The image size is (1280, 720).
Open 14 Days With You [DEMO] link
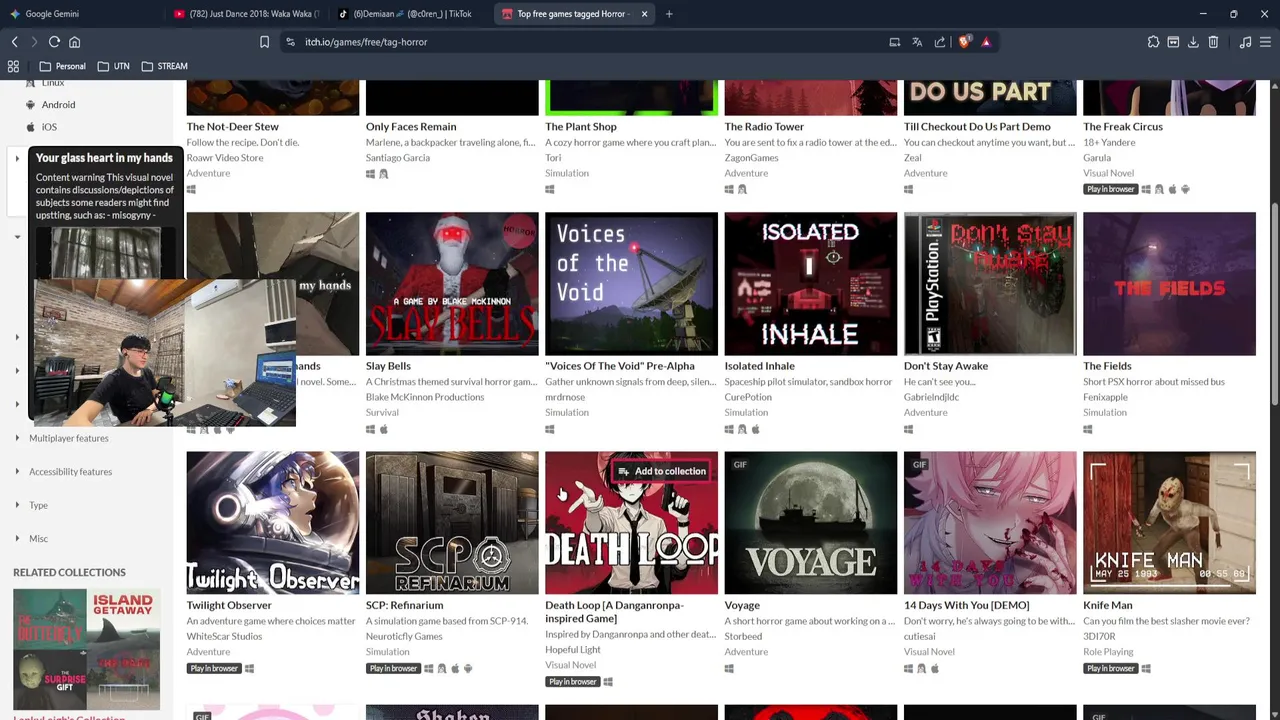click(x=966, y=605)
